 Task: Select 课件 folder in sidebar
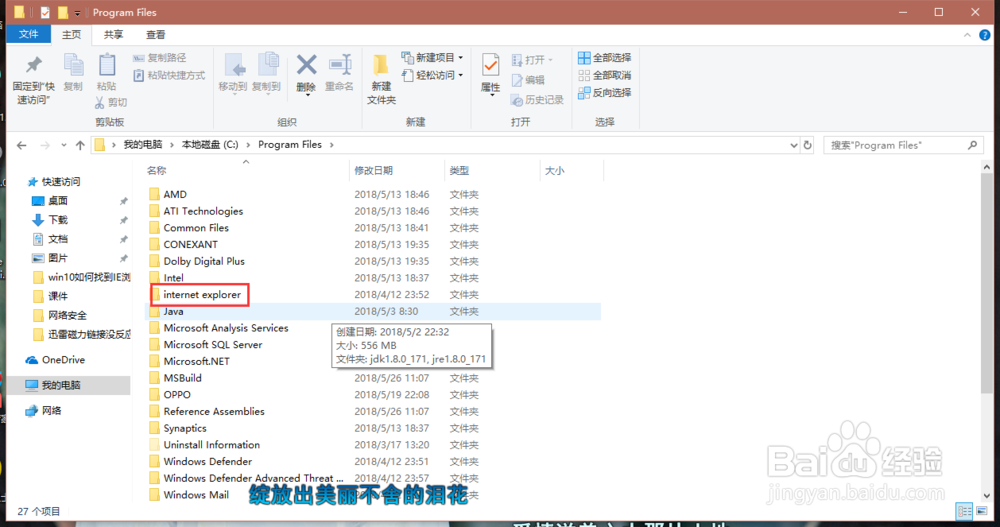(50, 296)
